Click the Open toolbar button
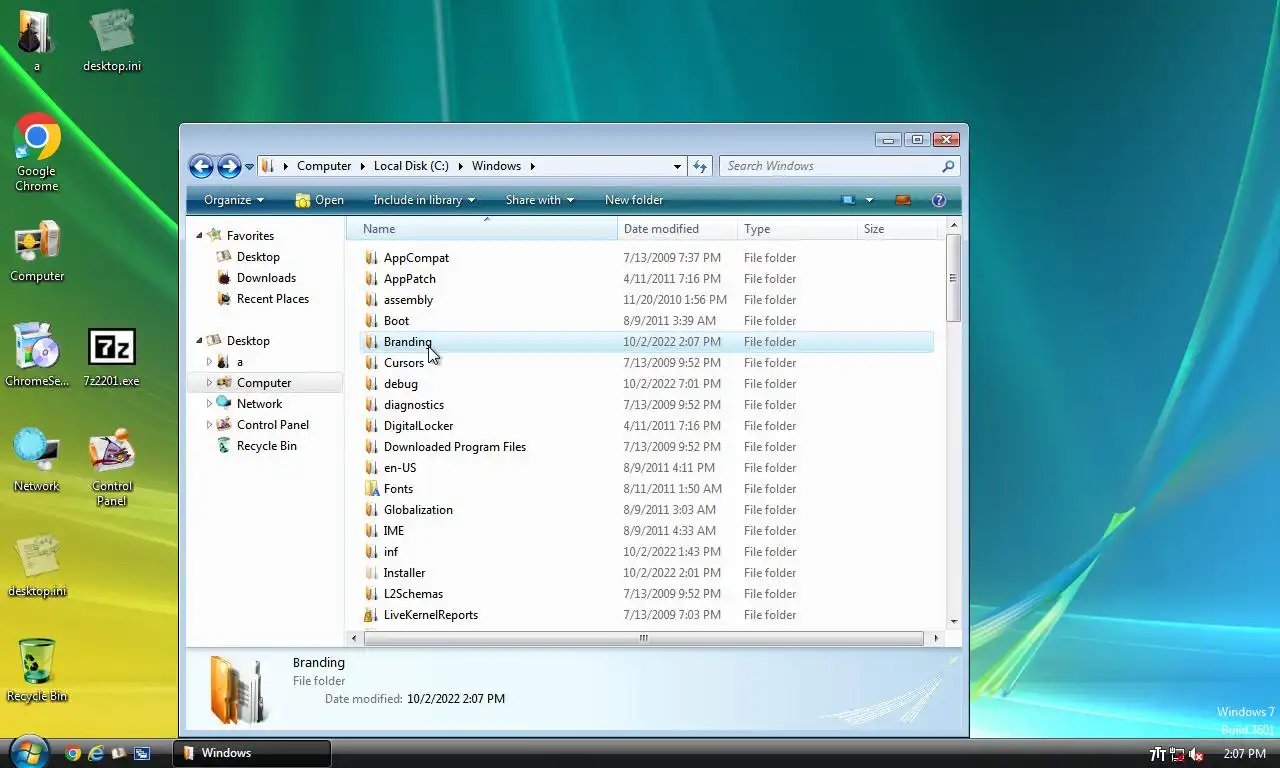Image resolution: width=1280 pixels, height=768 pixels. click(319, 200)
